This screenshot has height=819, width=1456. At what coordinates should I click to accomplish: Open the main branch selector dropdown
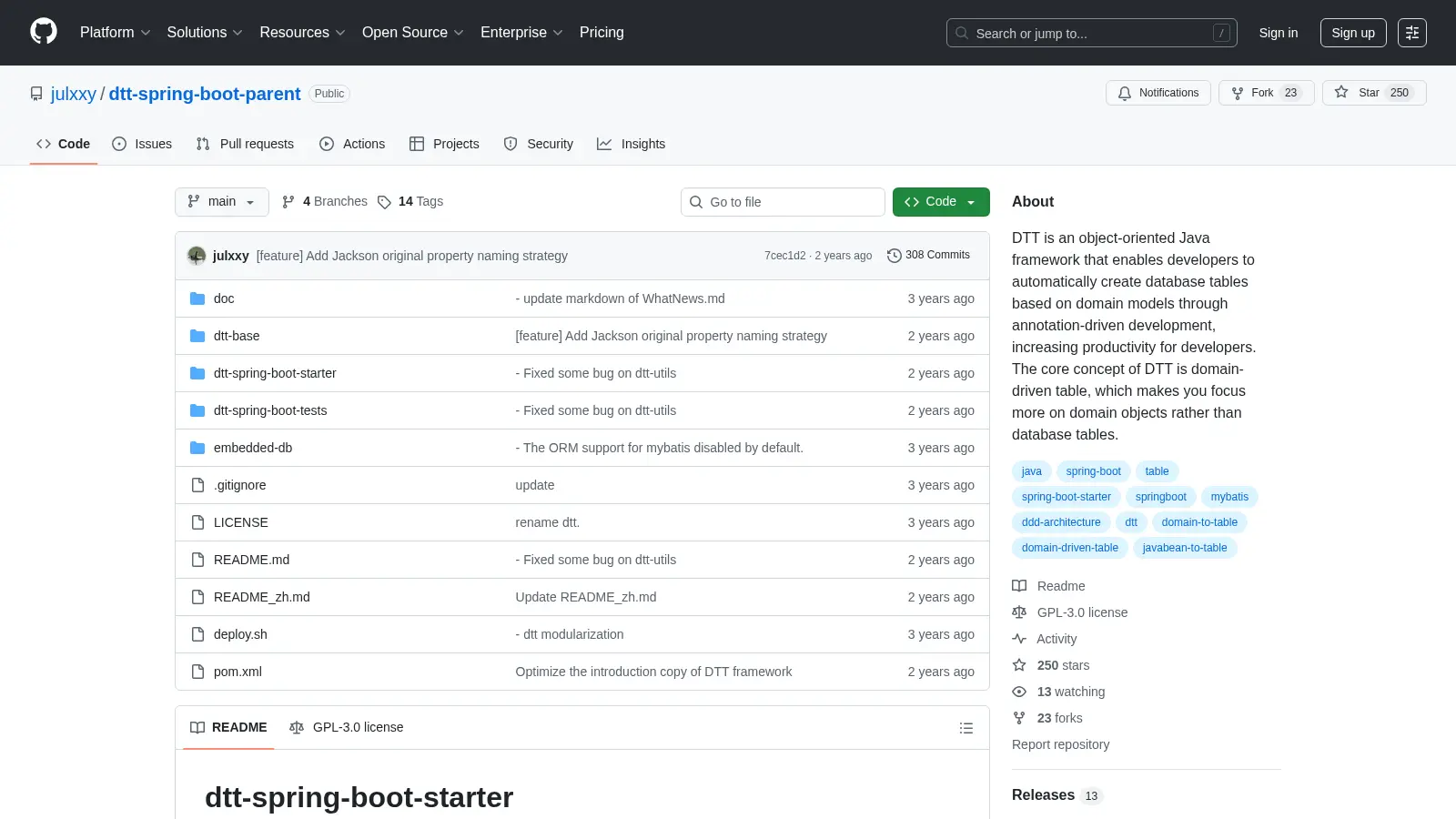[x=222, y=202]
